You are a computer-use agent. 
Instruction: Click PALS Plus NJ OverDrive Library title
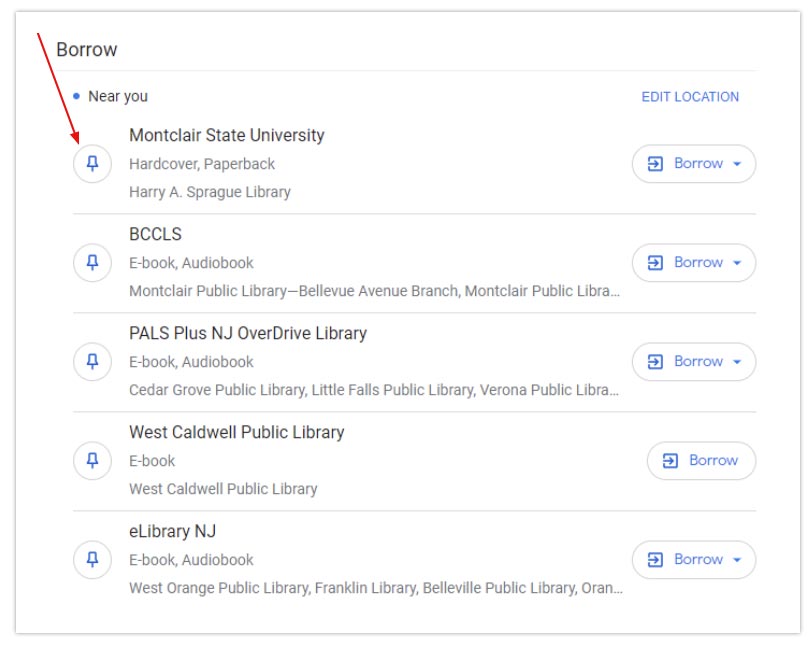coord(248,333)
